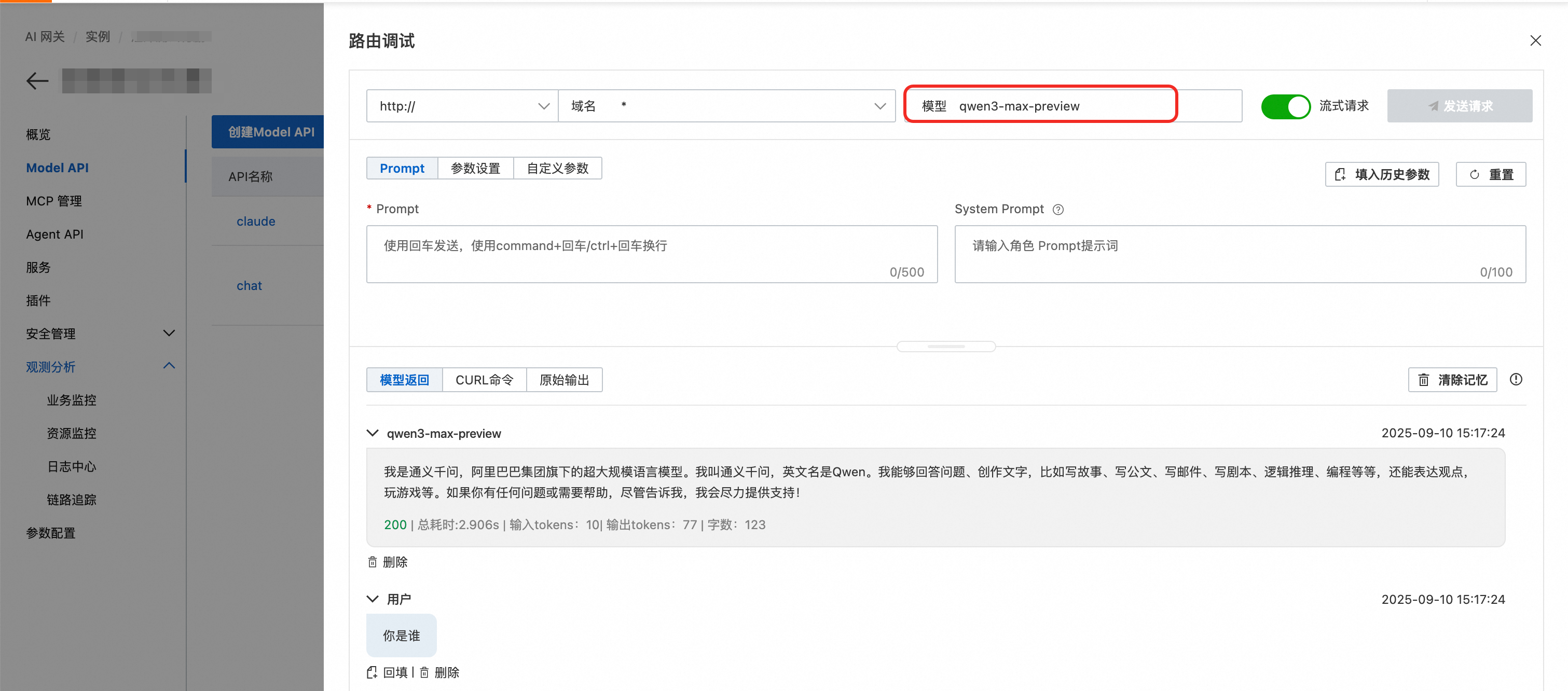Open the http:// protocol dropdown
This screenshot has height=691, width=1568.
point(462,106)
